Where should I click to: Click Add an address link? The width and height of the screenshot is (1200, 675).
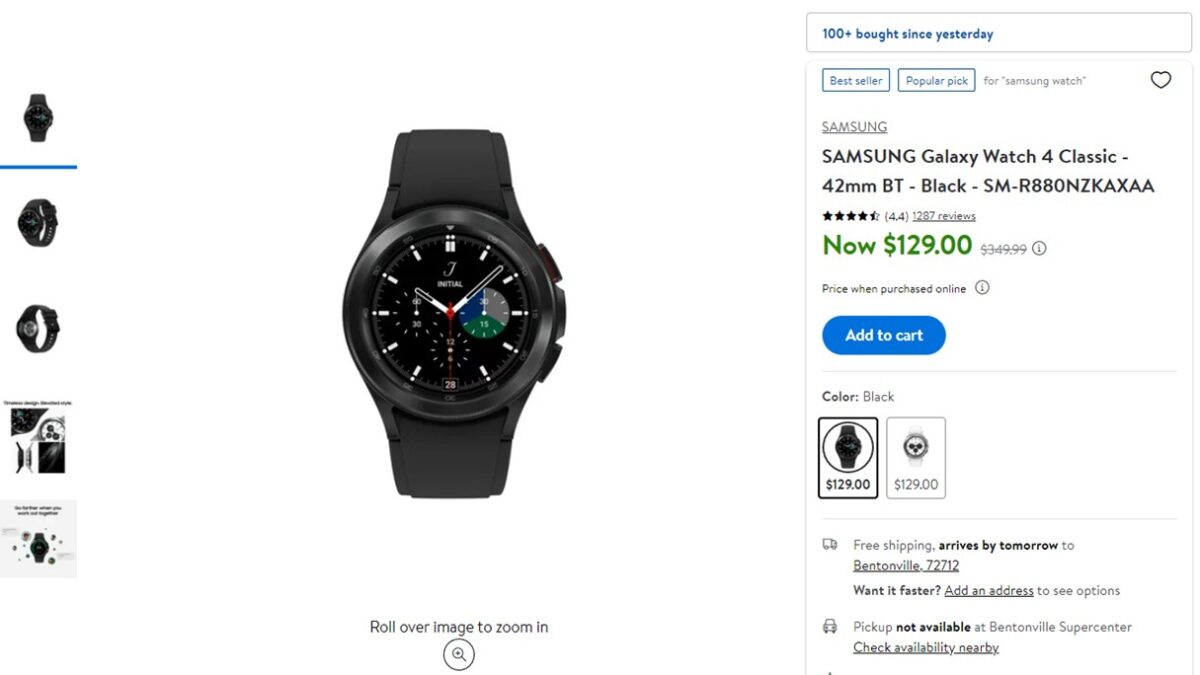click(x=988, y=590)
